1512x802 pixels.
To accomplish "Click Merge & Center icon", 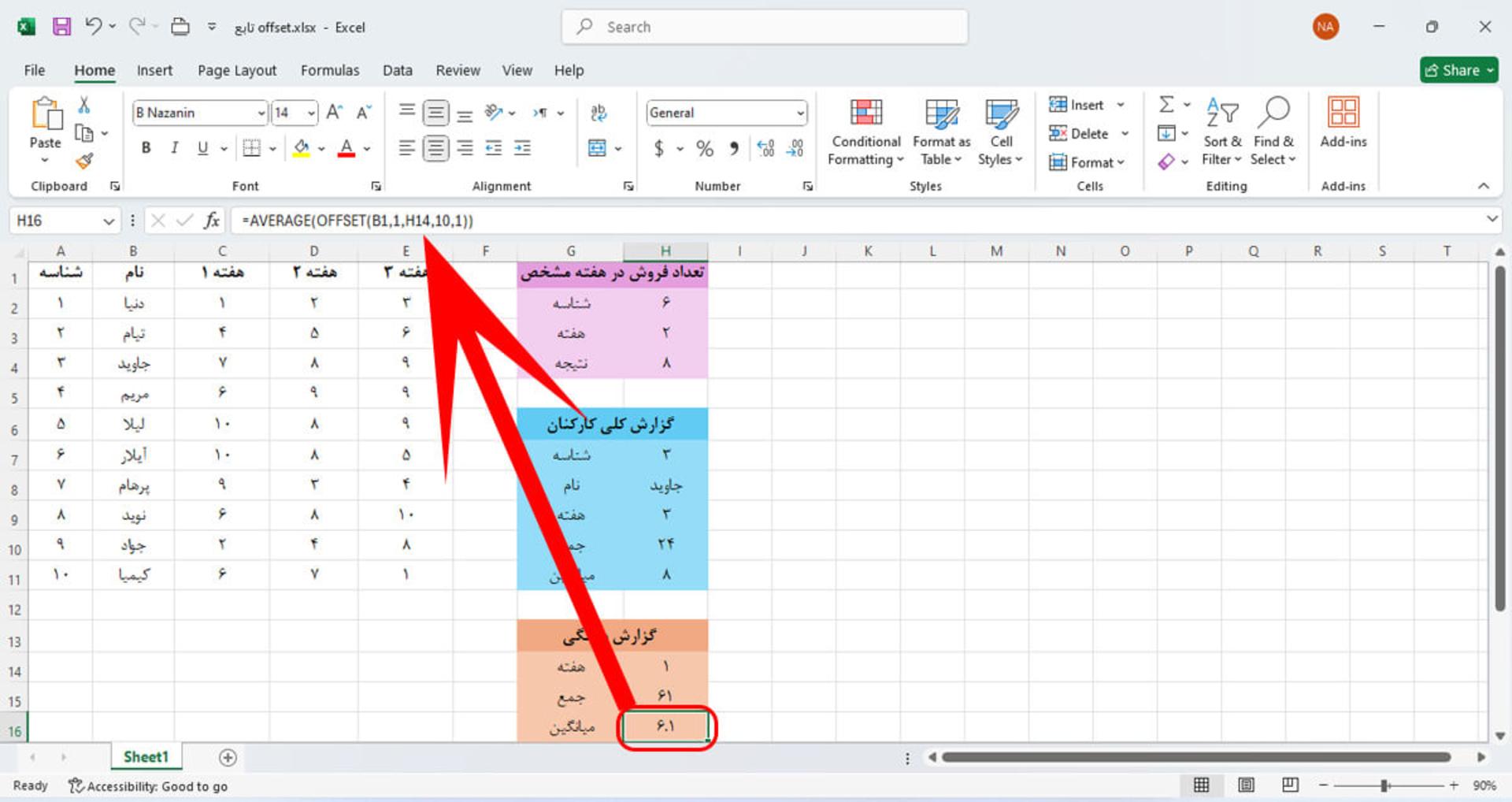I will click(598, 148).
